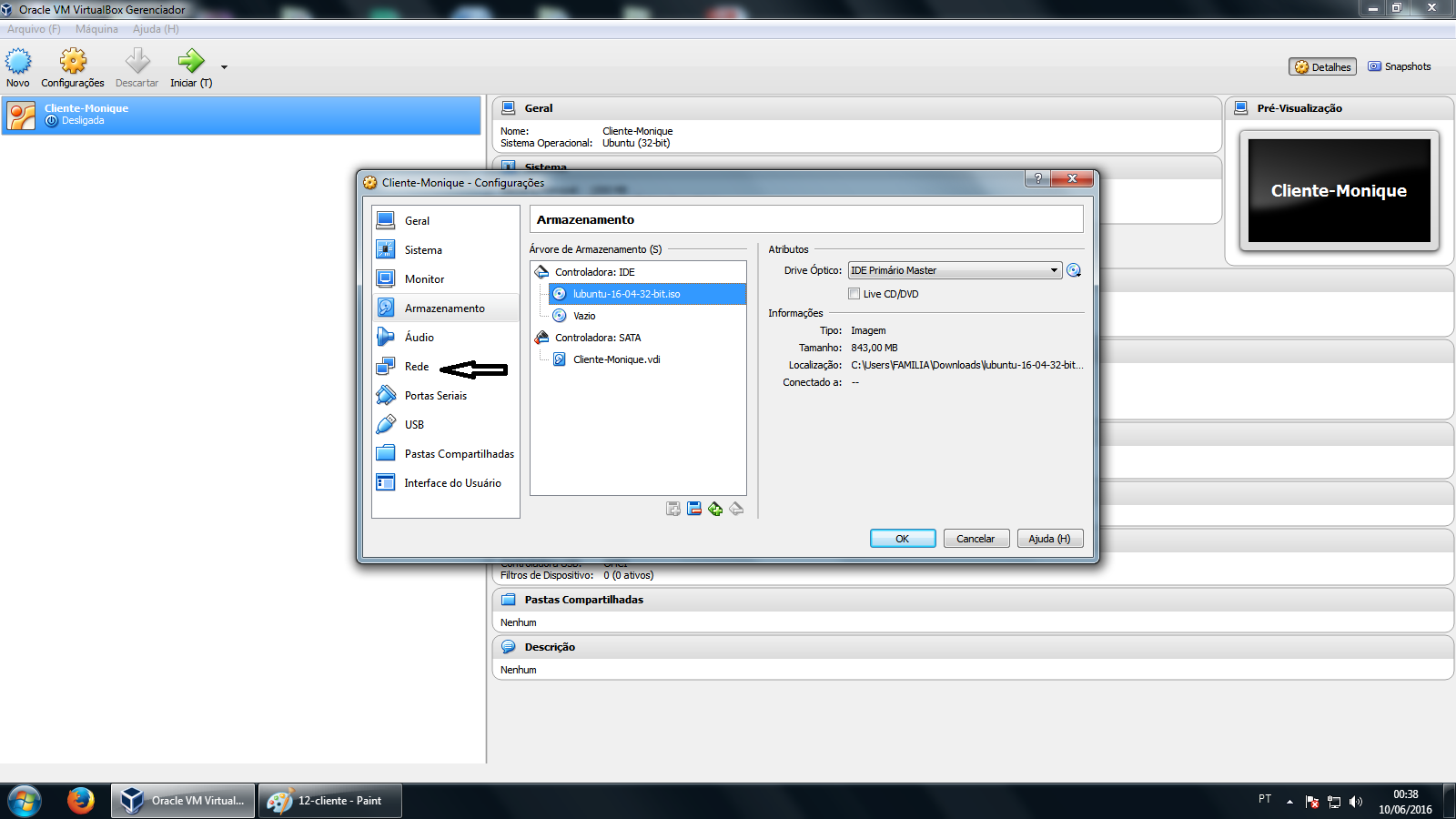The image size is (1456, 819).
Task: Open Portas Seriais settings page
Action: pyautogui.click(x=445, y=395)
